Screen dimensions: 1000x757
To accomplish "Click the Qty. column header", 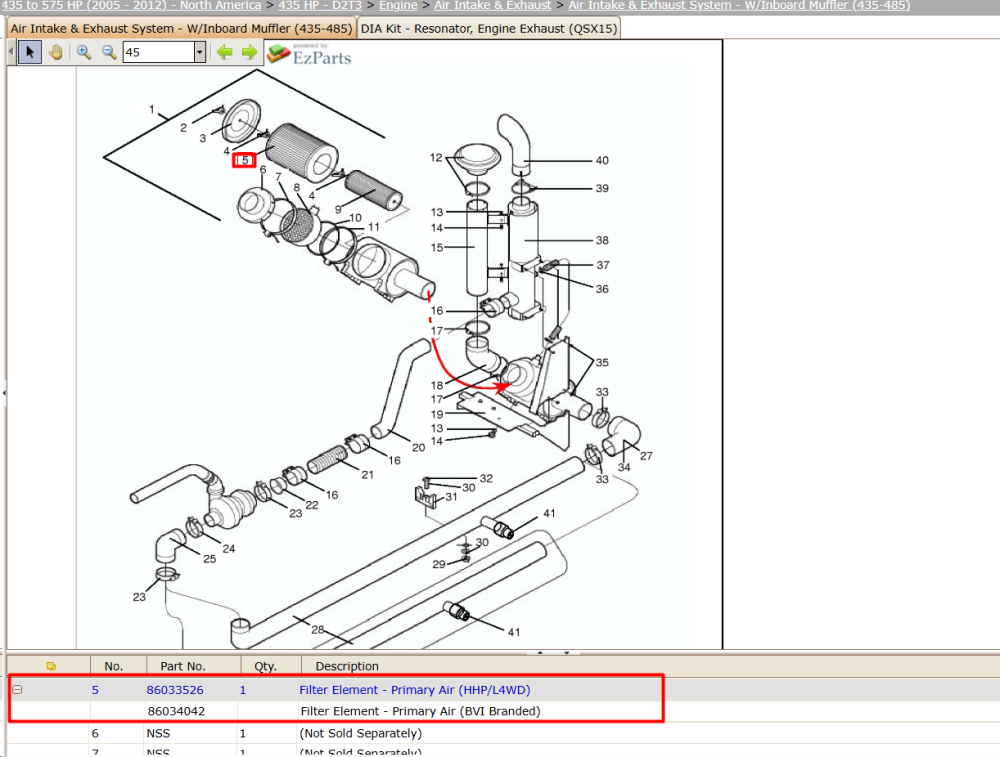I will [x=265, y=666].
